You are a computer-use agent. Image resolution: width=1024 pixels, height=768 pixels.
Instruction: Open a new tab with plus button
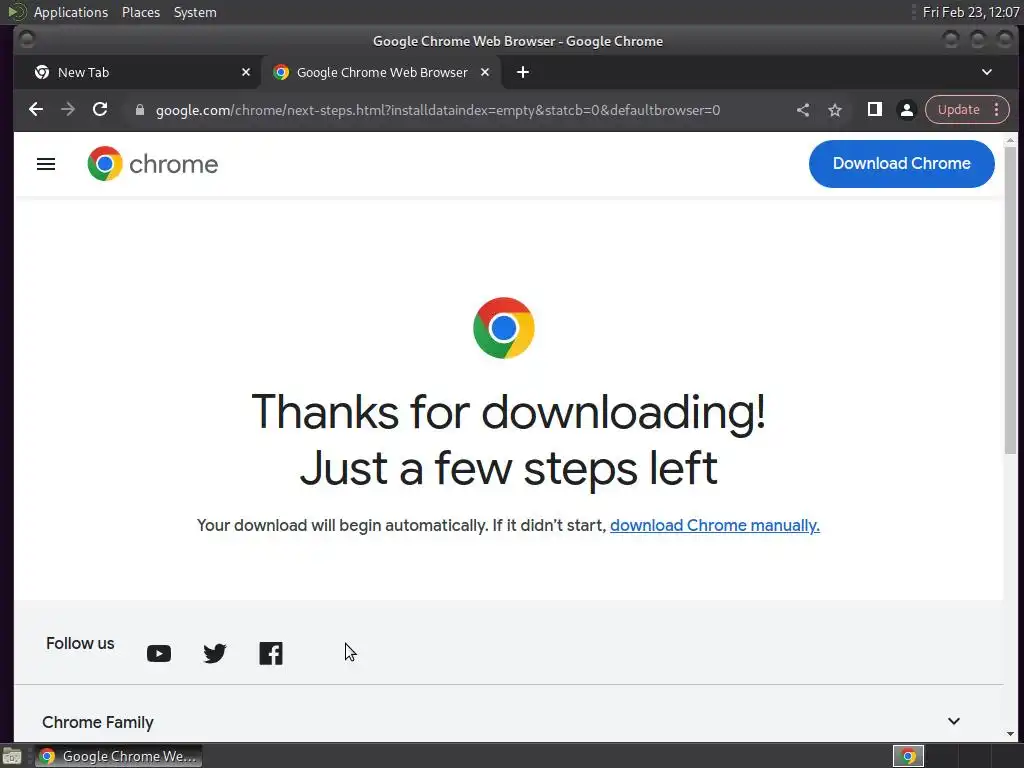click(523, 72)
